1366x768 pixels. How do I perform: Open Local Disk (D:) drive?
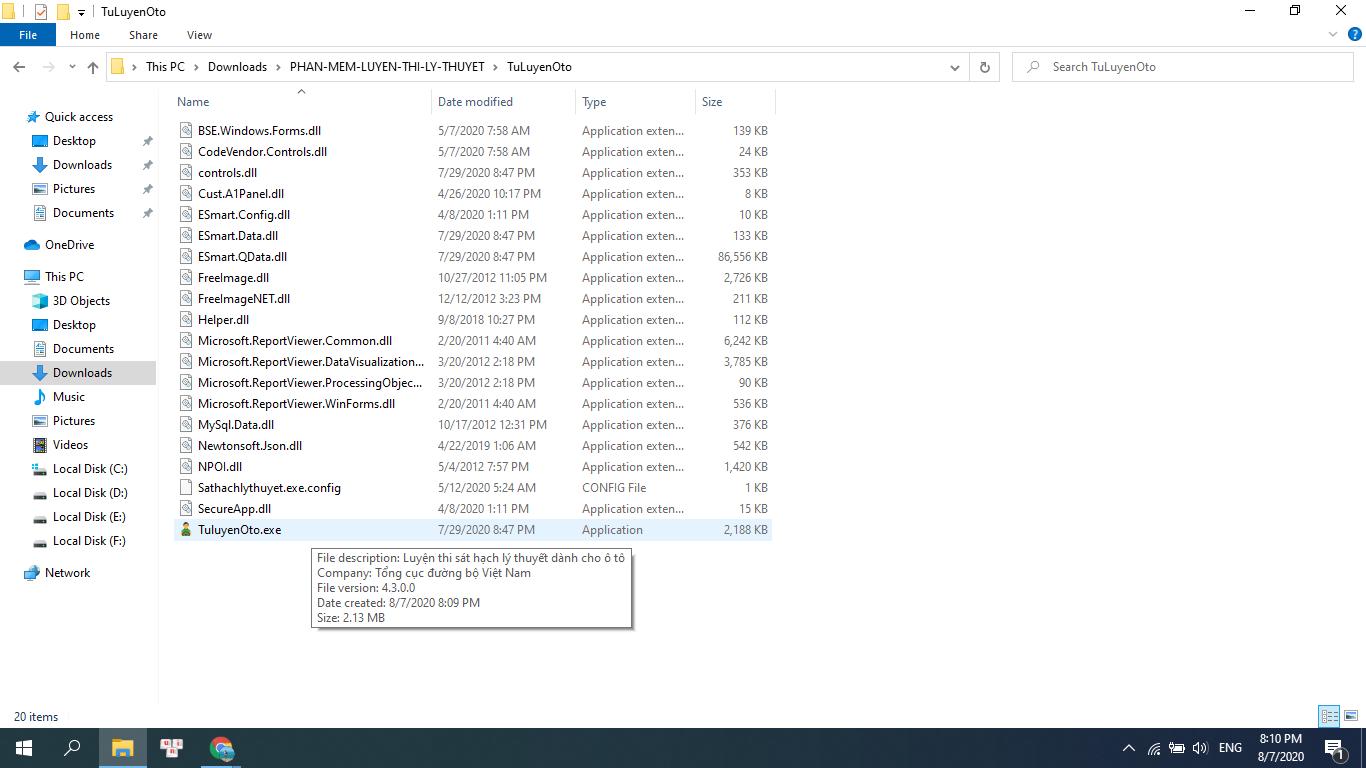90,493
